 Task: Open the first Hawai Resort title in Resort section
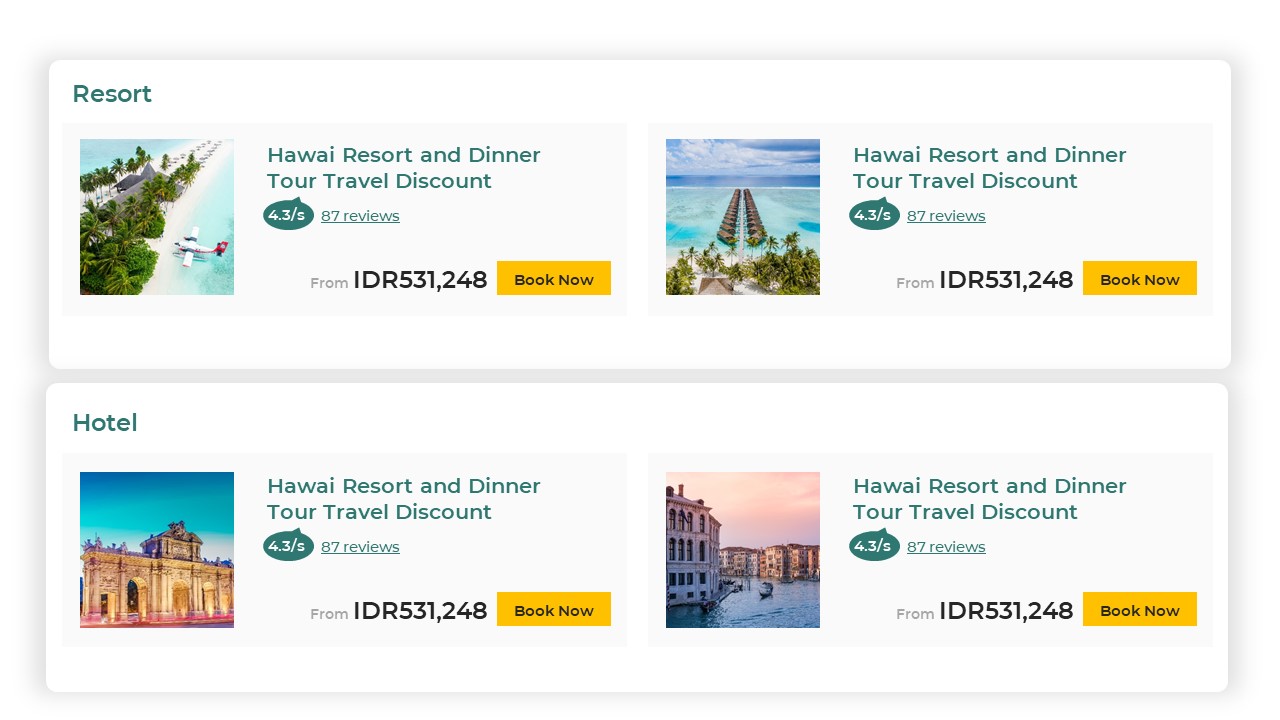tap(403, 168)
